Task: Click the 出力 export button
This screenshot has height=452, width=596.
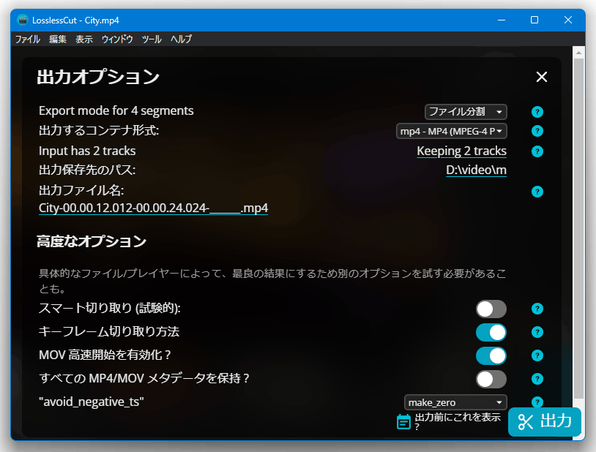Action: point(544,422)
